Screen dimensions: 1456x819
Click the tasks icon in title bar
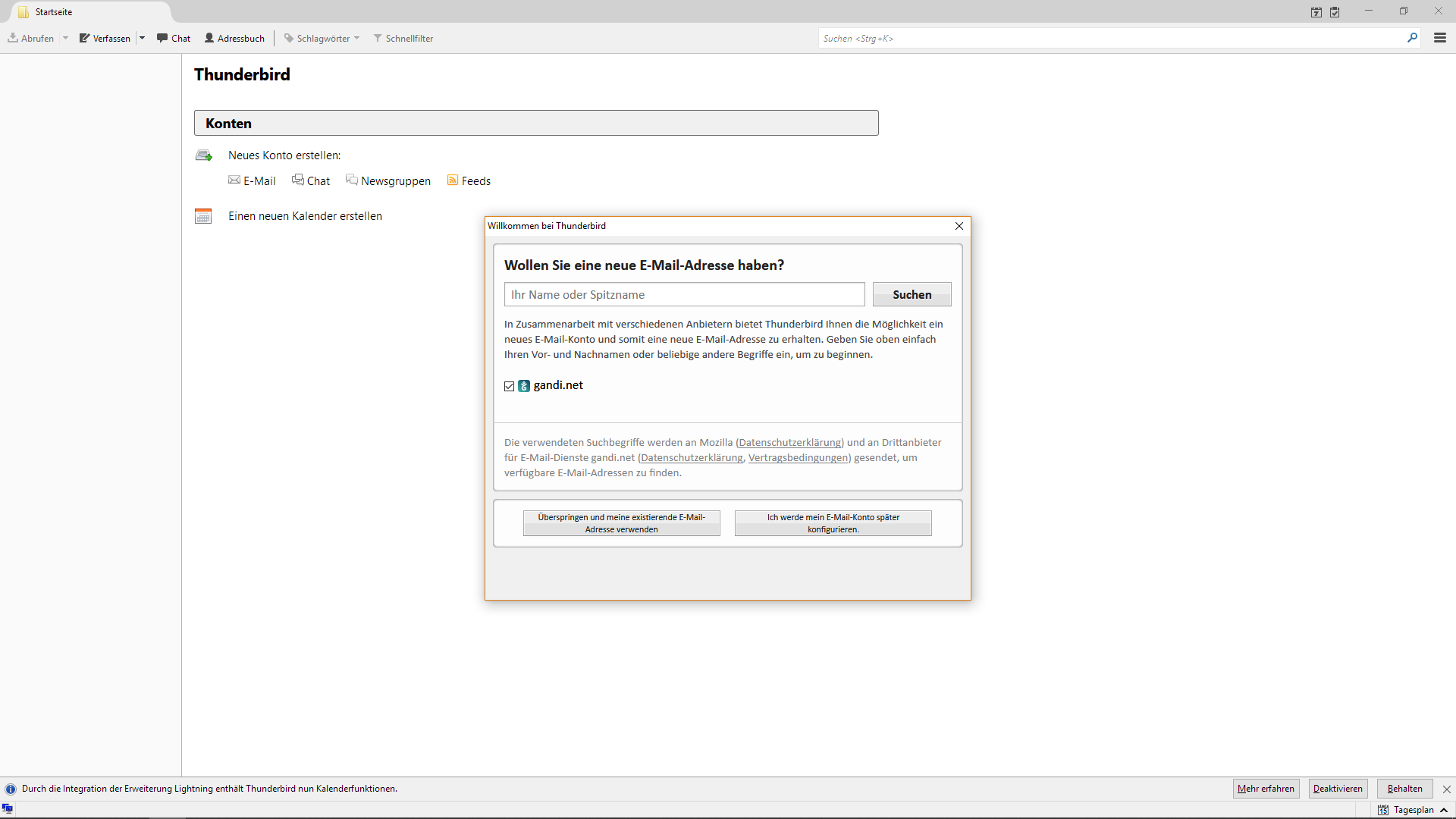point(1335,12)
